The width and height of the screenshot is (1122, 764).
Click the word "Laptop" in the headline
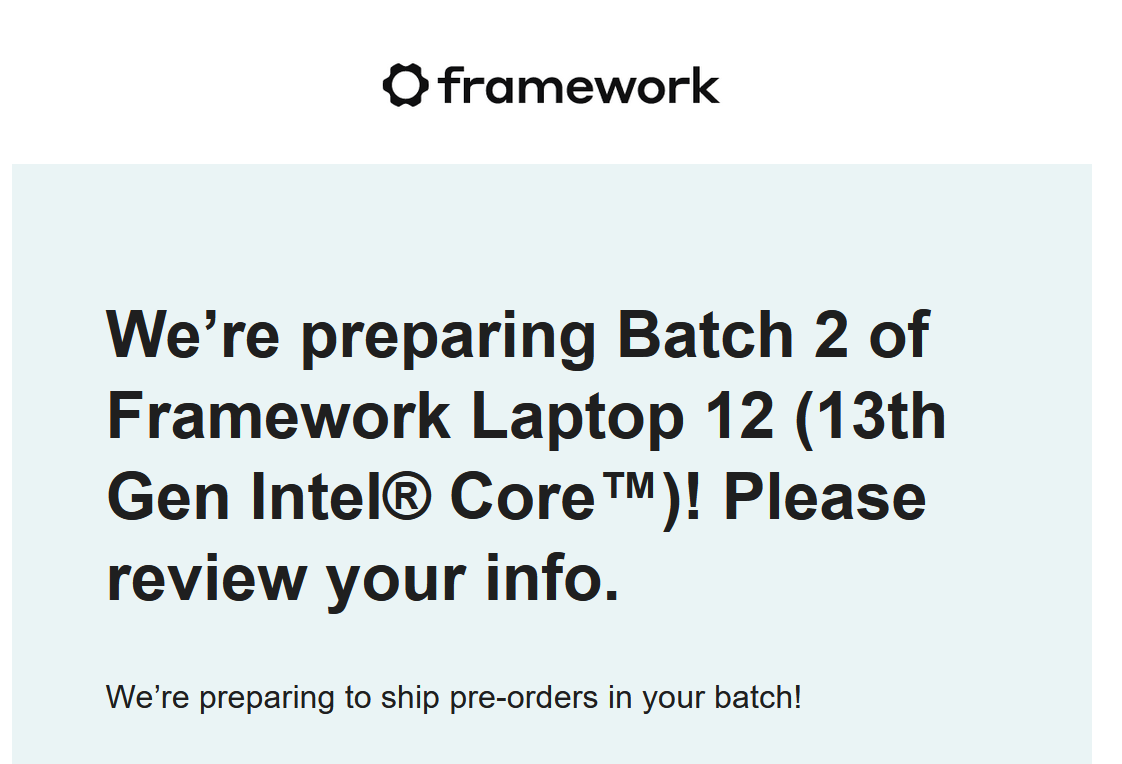click(577, 421)
